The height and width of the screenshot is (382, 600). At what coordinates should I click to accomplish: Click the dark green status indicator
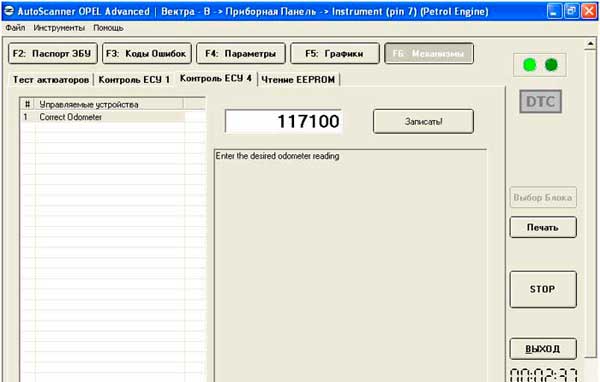551,65
